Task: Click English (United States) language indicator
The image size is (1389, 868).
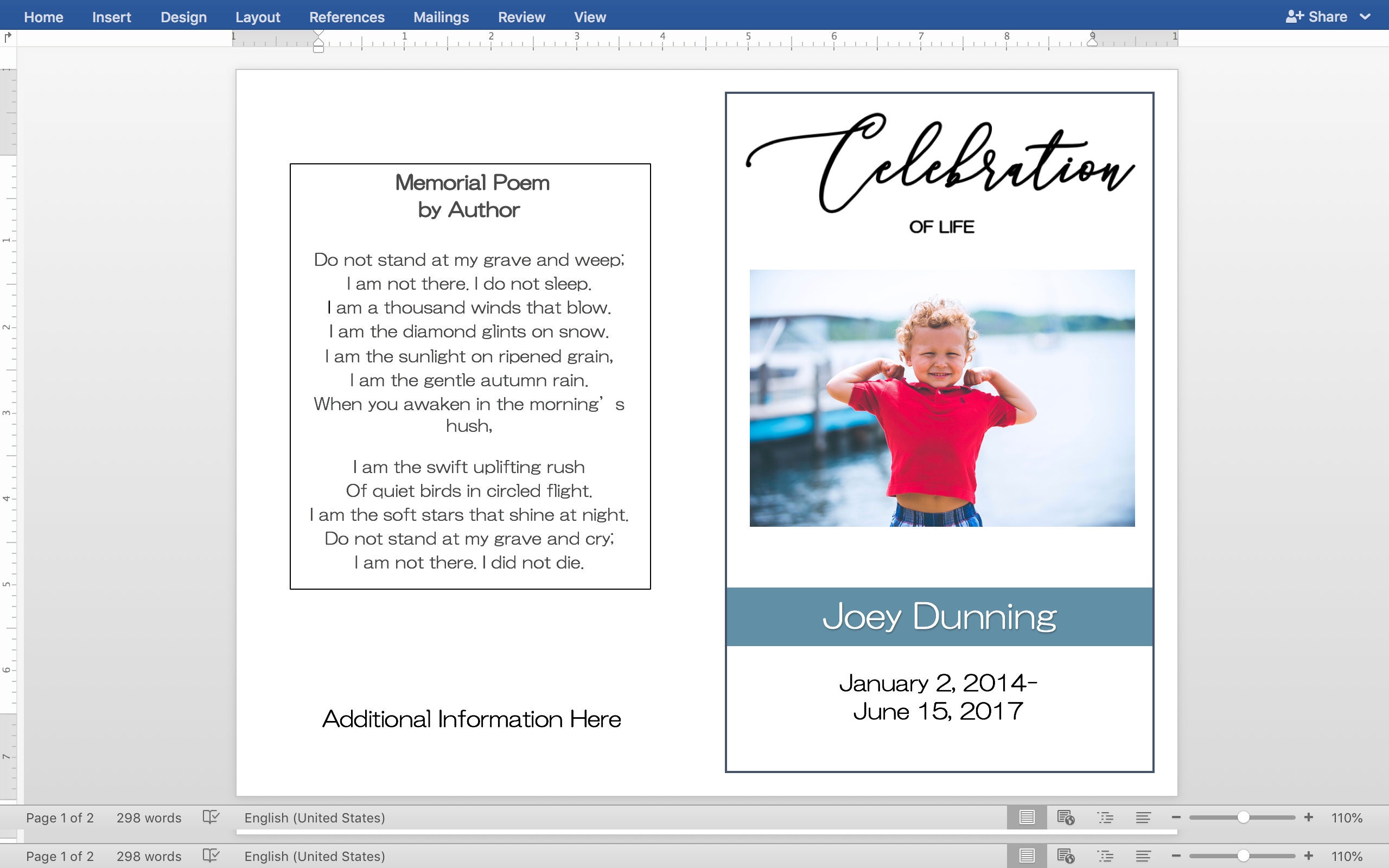Action: pyautogui.click(x=315, y=818)
